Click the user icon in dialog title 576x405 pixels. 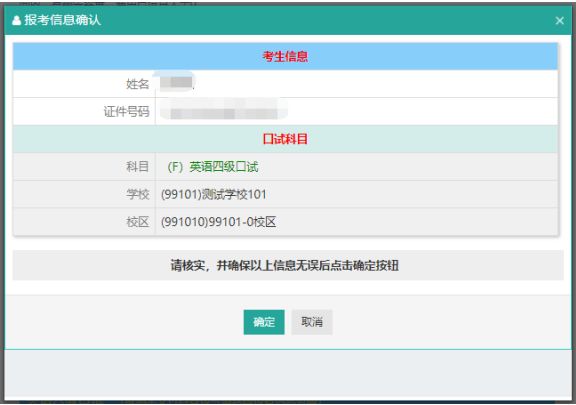click(x=16, y=20)
